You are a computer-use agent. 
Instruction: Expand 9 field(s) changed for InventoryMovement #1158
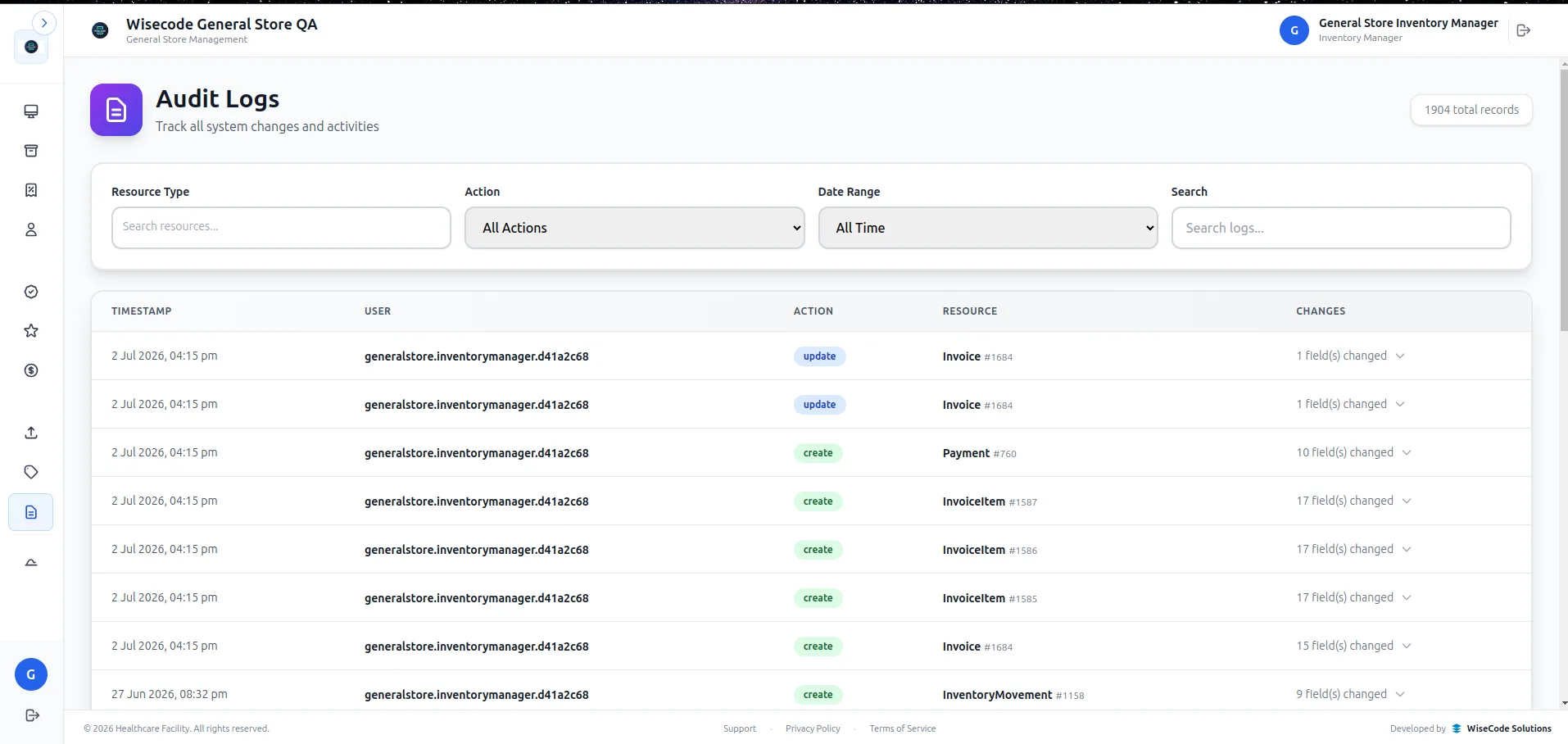pos(1350,694)
